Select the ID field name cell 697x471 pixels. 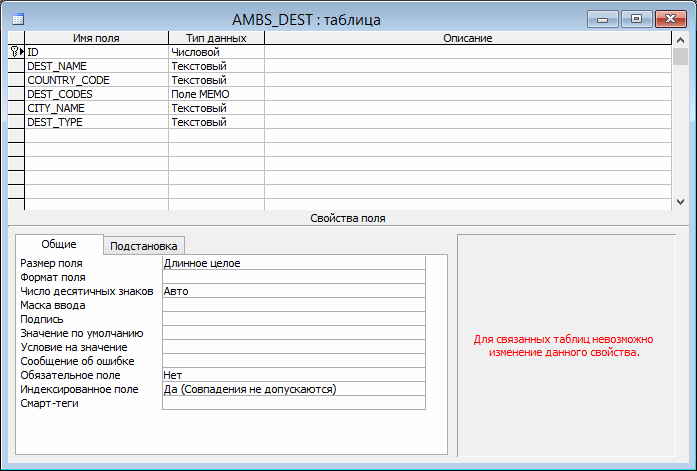pyautogui.click(x=96, y=52)
